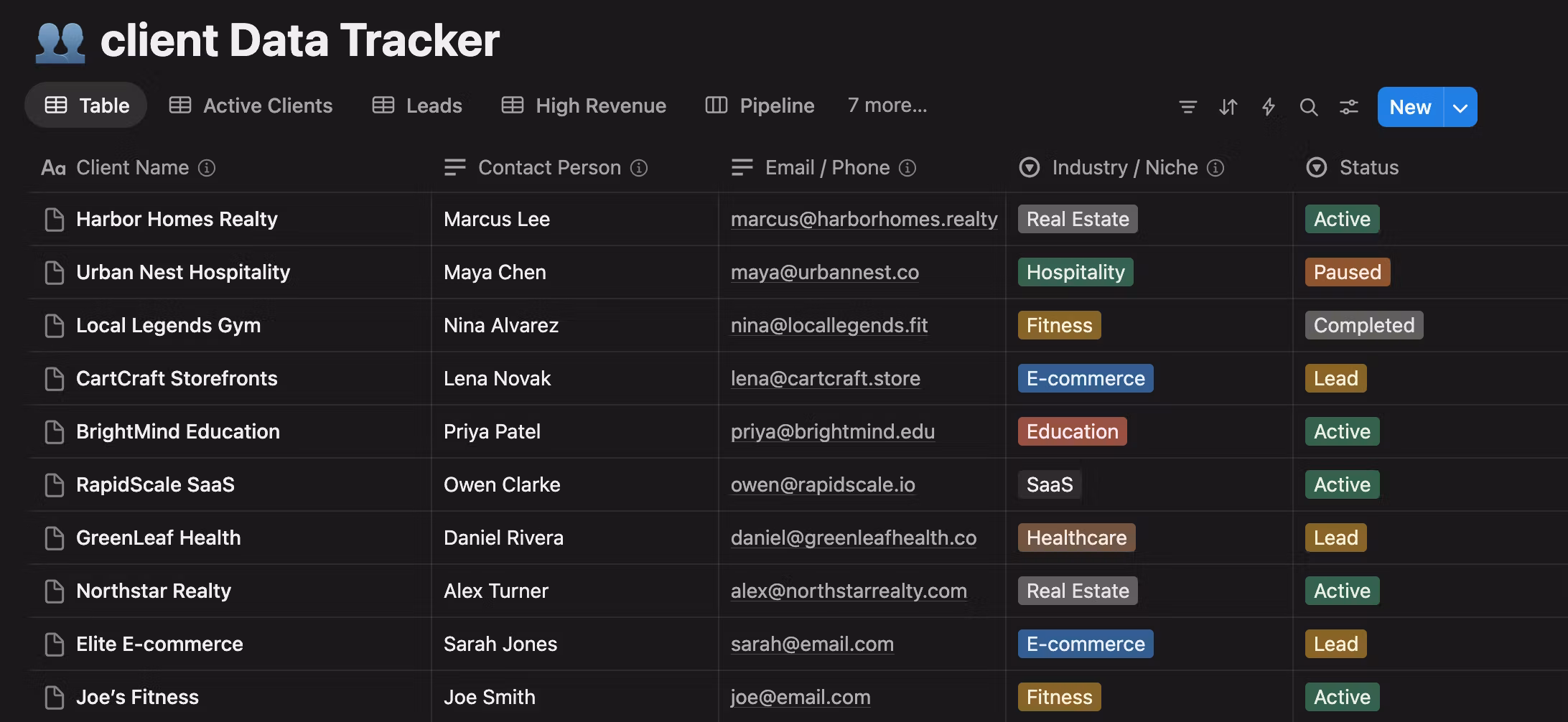Select the 'Alex Turner' contact cell
The height and width of the screenshot is (722, 1568).
[x=574, y=591]
